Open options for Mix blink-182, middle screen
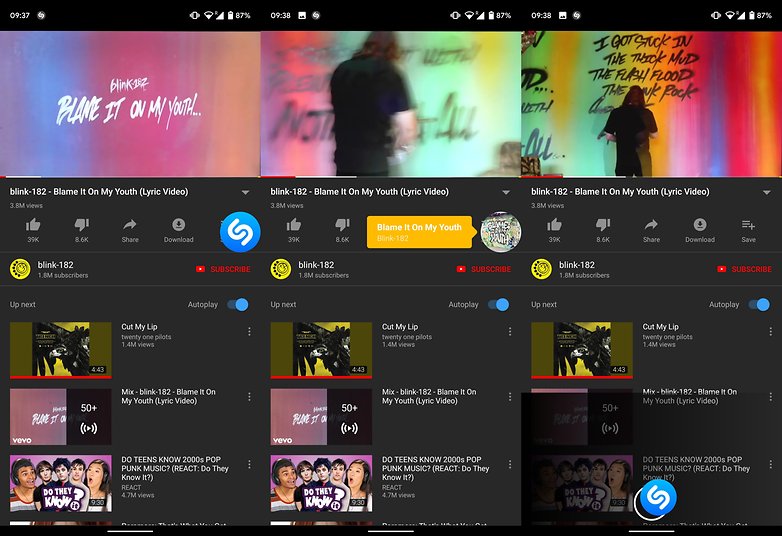782x536 pixels. 510,397
